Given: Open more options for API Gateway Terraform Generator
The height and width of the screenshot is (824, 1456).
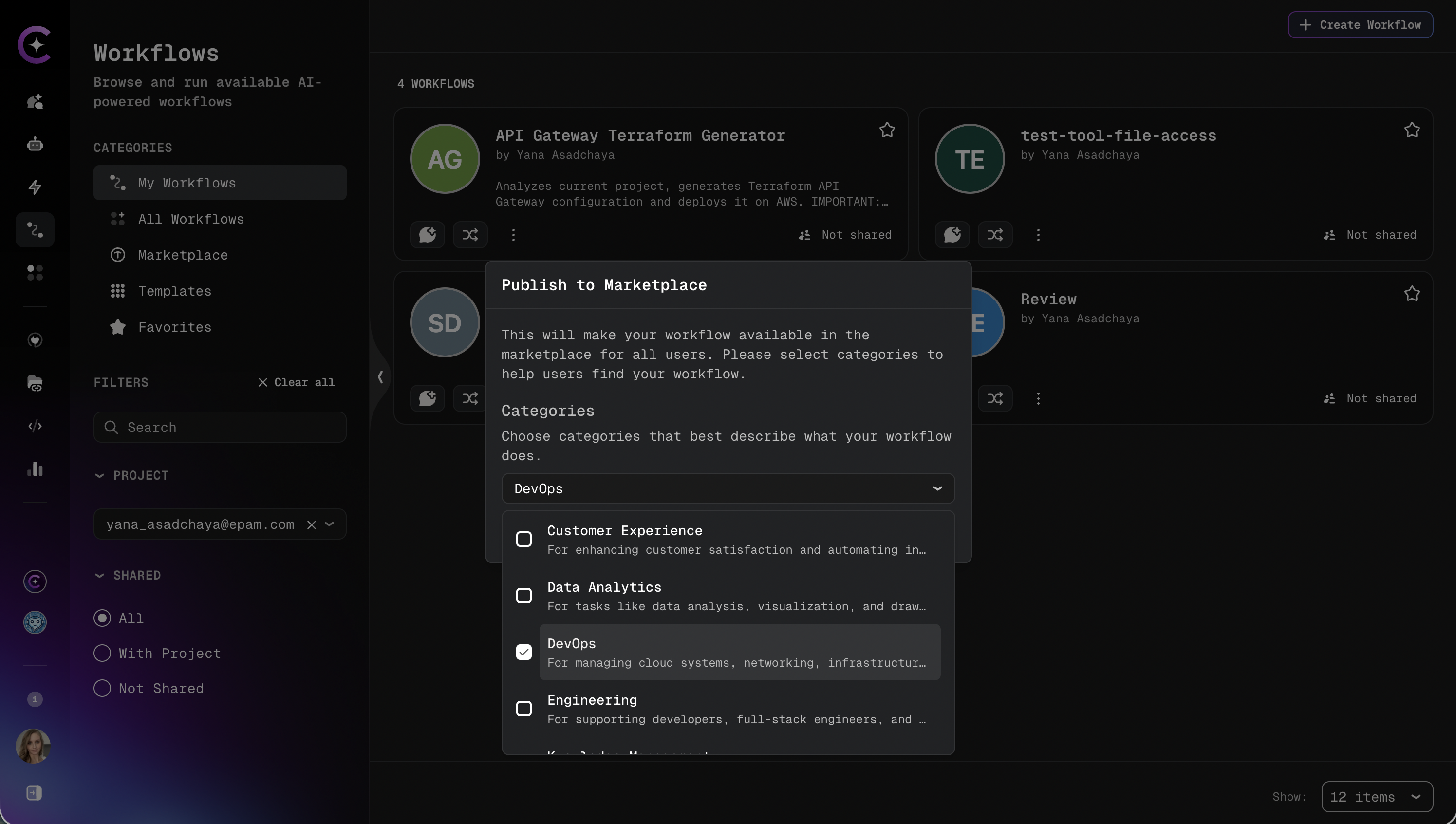Looking at the screenshot, I should point(513,234).
